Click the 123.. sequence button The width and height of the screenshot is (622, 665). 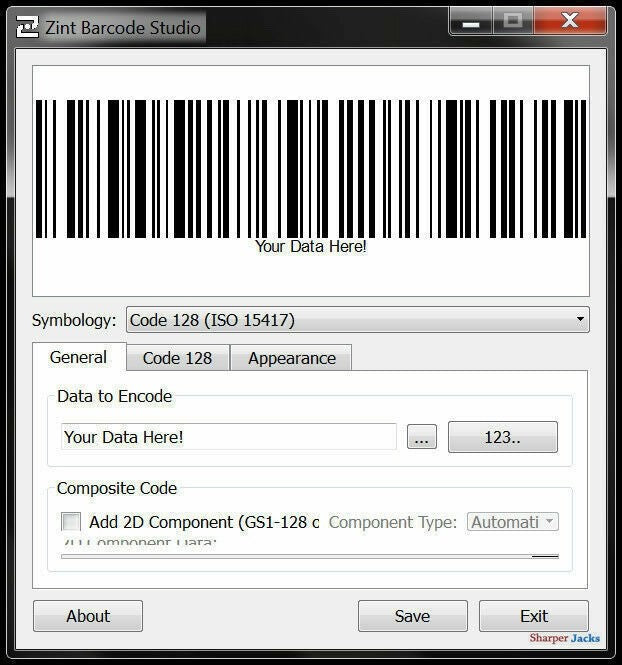(502, 437)
